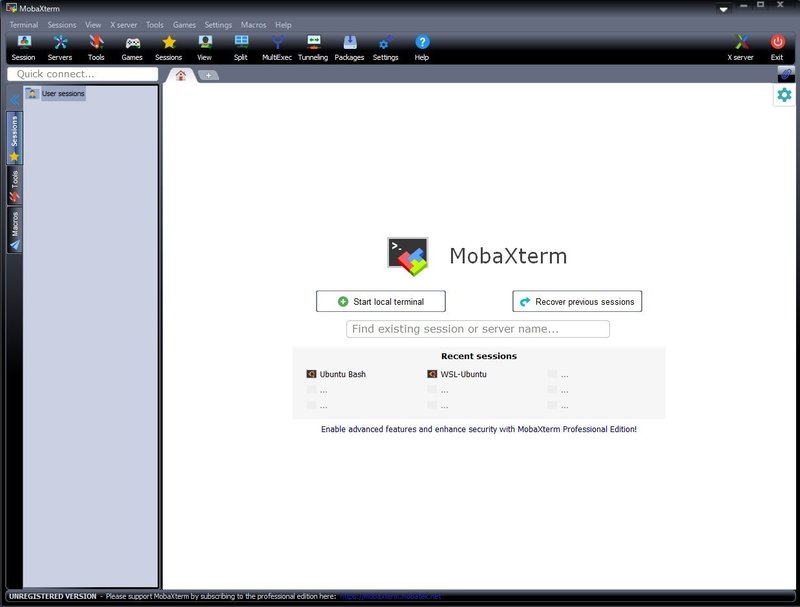This screenshot has height=607, width=800.
Task: Open a new tab with the plus tab
Action: click(208, 75)
